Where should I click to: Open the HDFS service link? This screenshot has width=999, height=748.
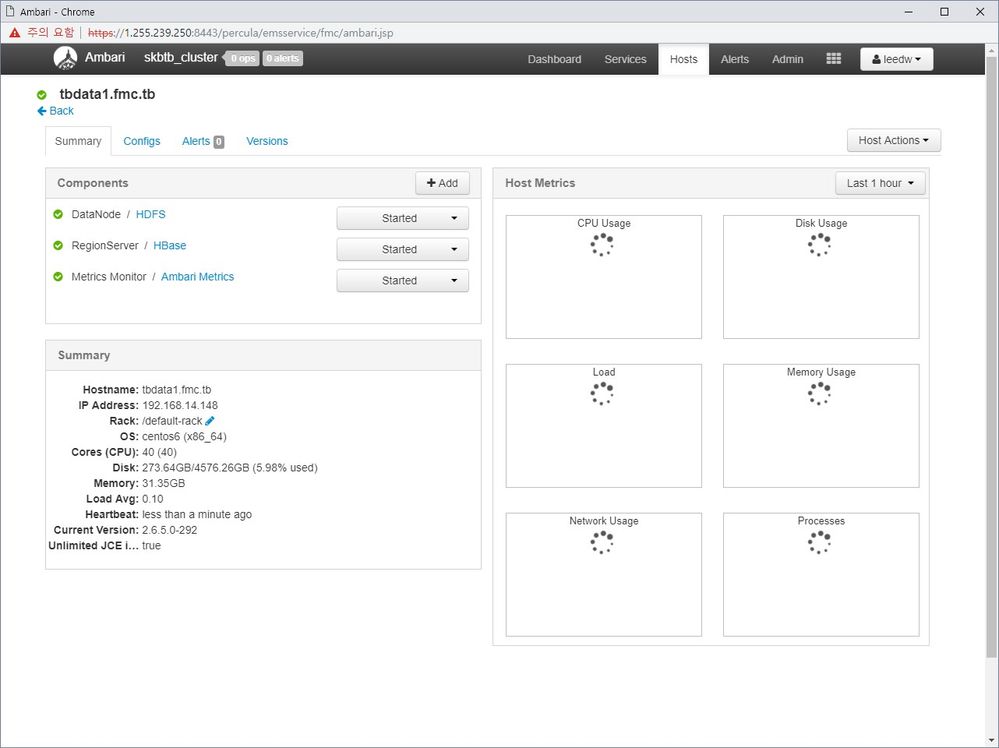point(150,214)
